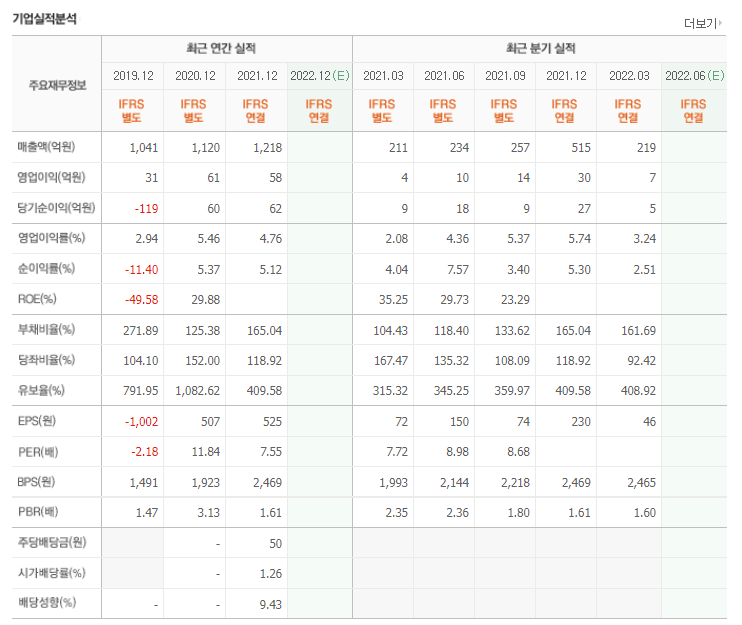Open the 더보기 link
This screenshot has width=742, height=625.
click(x=703, y=23)
